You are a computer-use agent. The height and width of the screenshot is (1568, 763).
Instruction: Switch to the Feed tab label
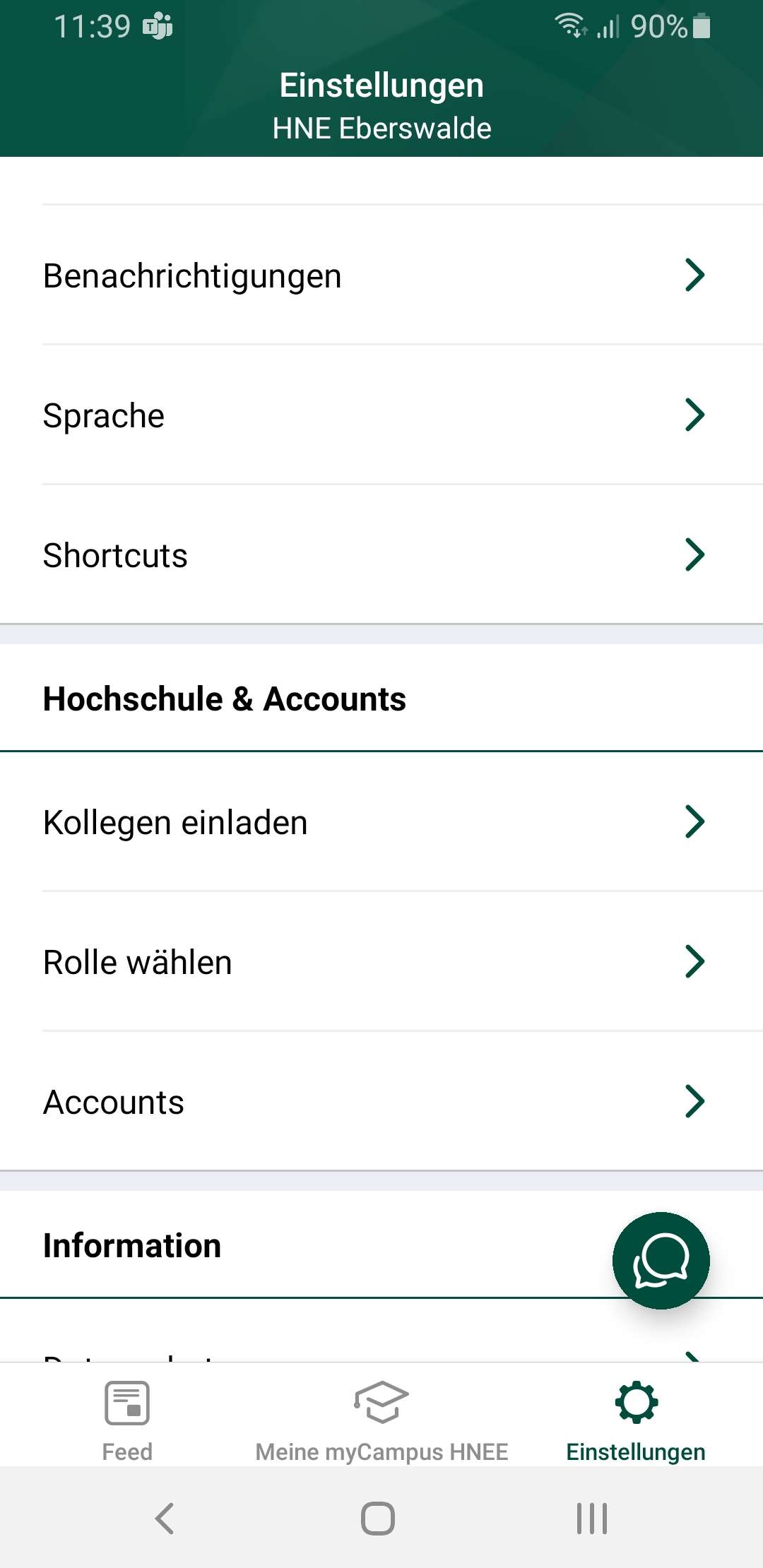[127, 1452]
